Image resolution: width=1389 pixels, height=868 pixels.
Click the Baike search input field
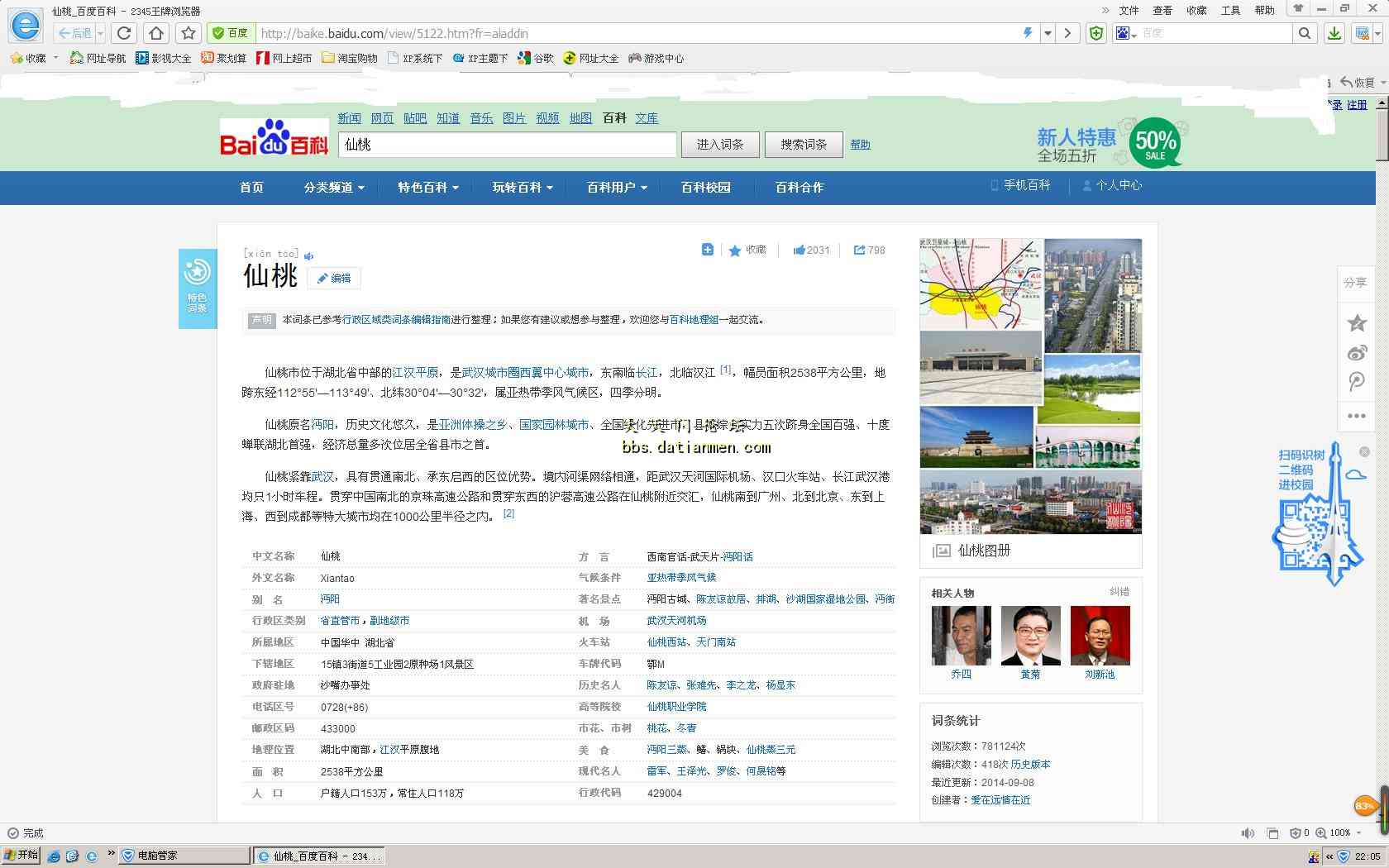(507, 145)
